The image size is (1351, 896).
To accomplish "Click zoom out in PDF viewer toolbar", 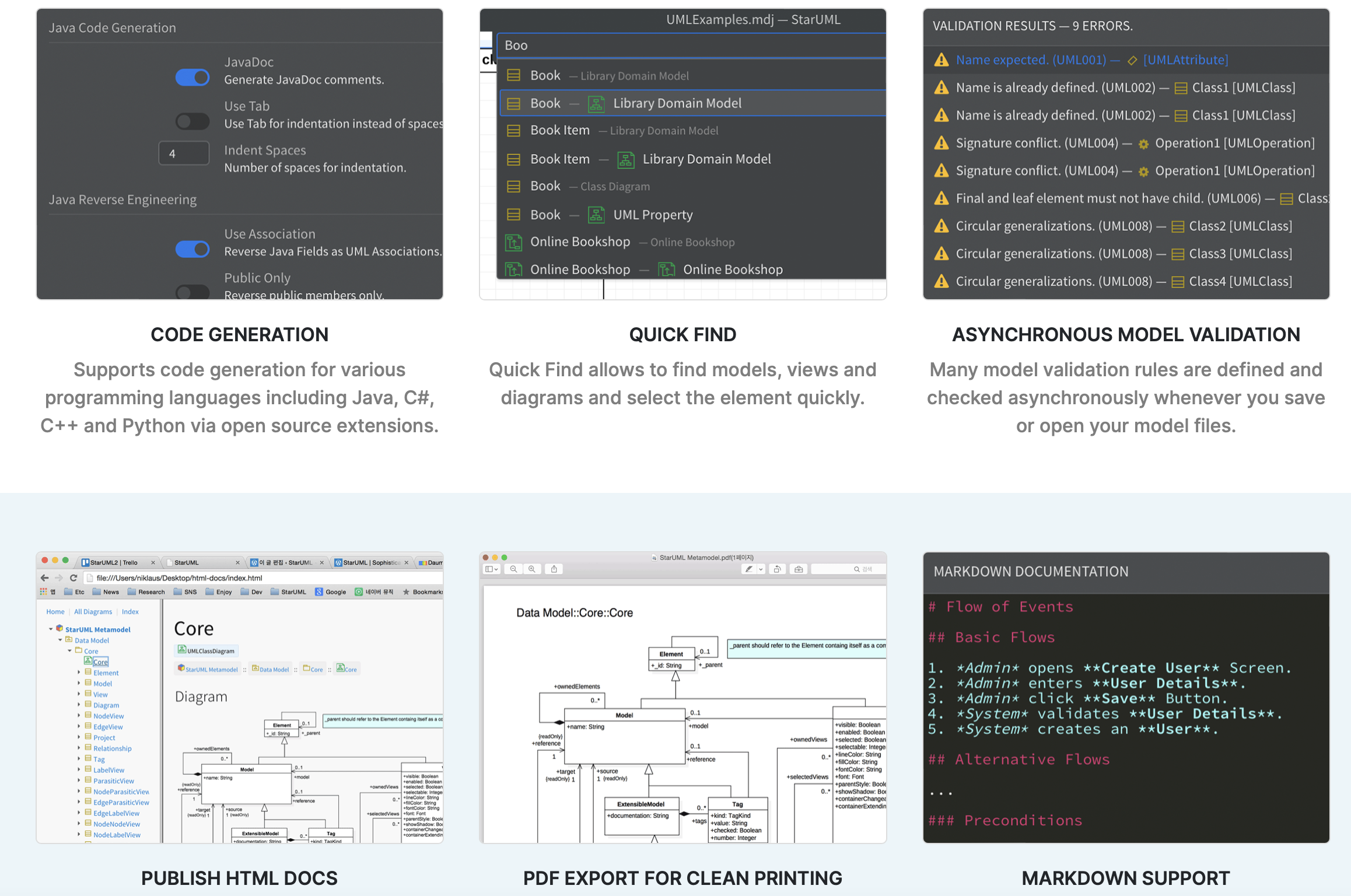I will click(x=513, y=569).
